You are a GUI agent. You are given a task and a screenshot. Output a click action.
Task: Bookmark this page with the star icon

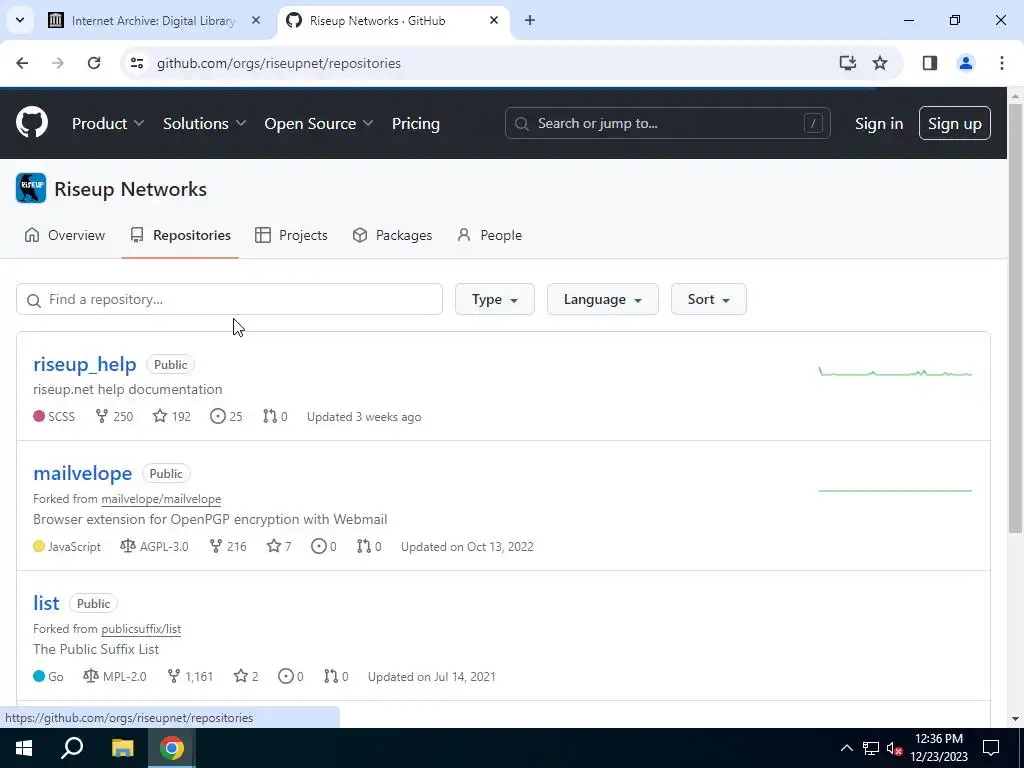click(x=880, y=63)
